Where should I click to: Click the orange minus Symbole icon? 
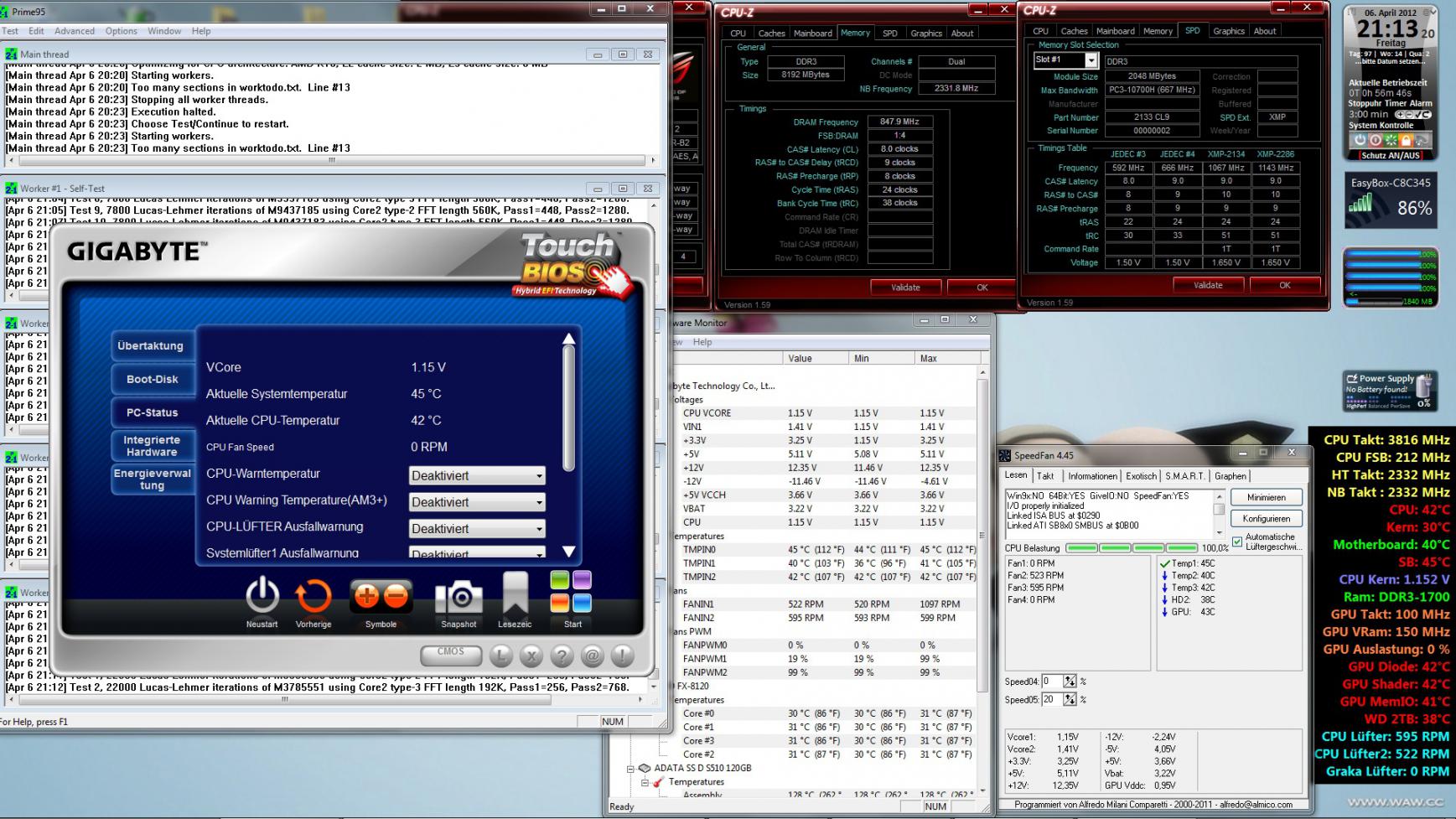click(x=396, y=596)
